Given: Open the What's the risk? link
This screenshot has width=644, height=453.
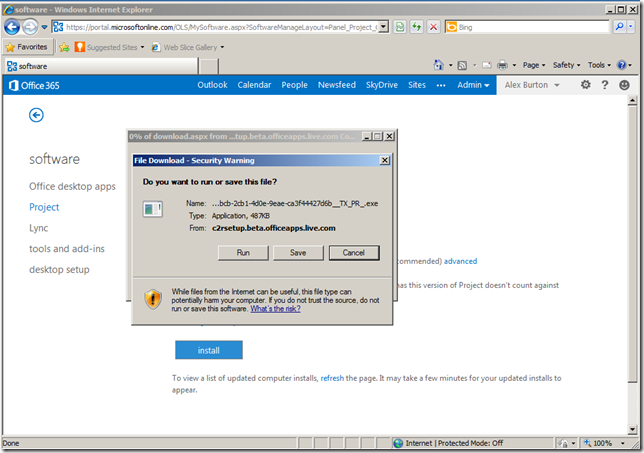Looking at the screenshot, I should [276, 308].
